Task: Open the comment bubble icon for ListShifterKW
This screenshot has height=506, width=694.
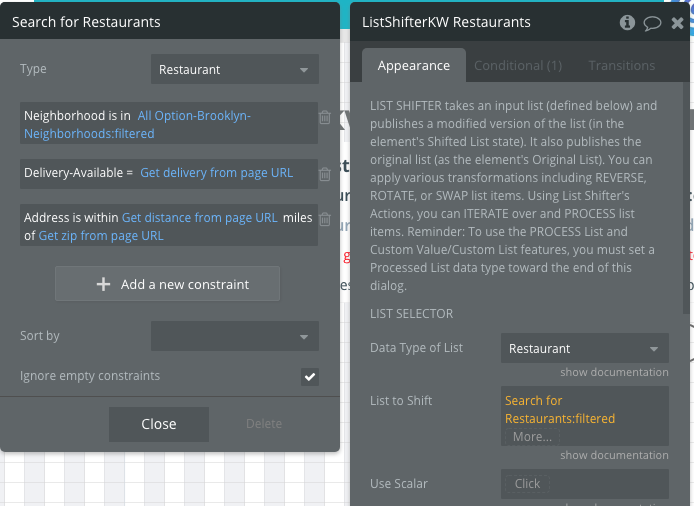Action: point(653,22)
